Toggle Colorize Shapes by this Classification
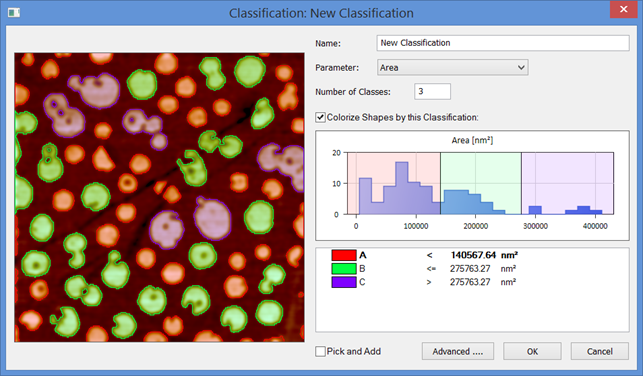643x376 pixels. pos(320,118)
